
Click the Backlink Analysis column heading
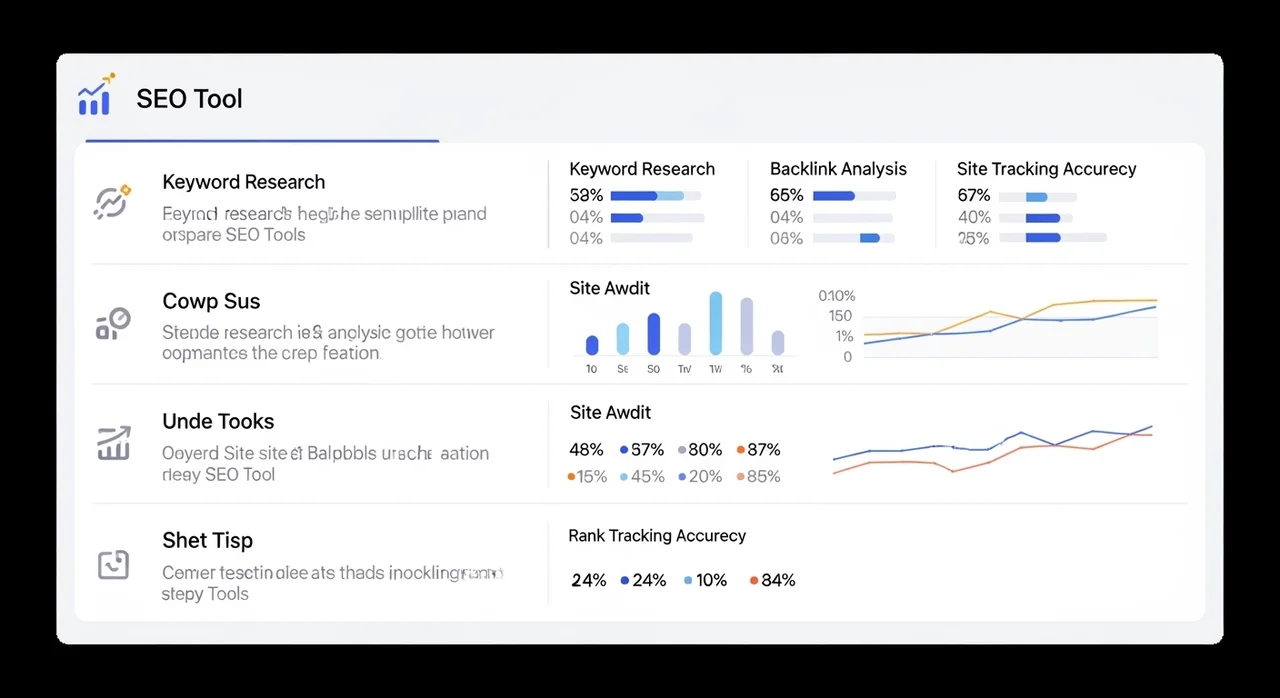point(838,169)
